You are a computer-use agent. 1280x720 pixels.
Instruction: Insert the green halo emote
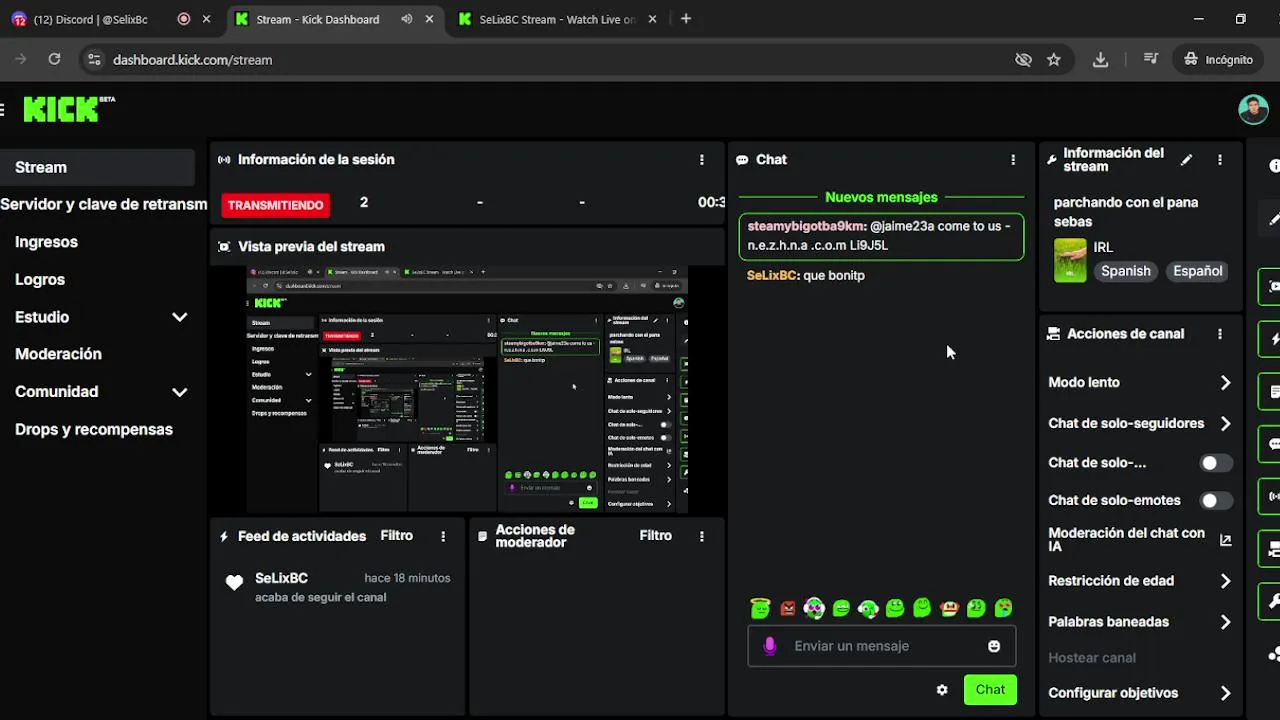click(x=760, y=608)
